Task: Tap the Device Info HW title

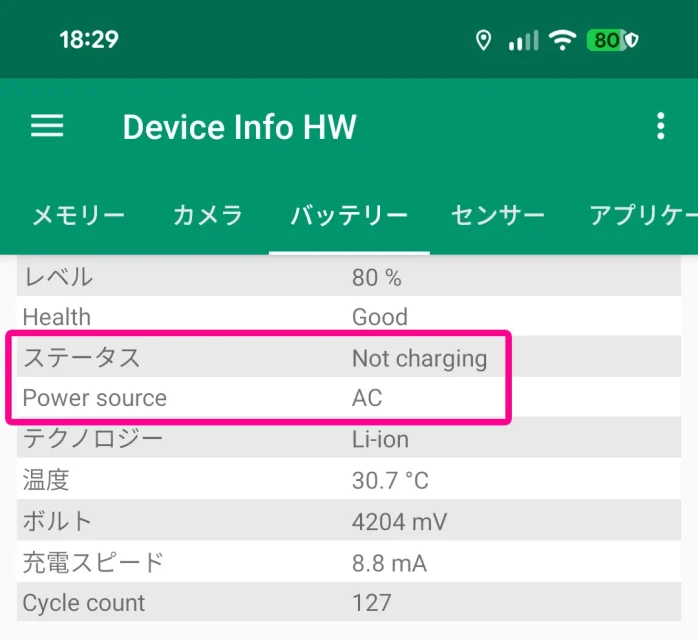Action: tap(239, 127)
